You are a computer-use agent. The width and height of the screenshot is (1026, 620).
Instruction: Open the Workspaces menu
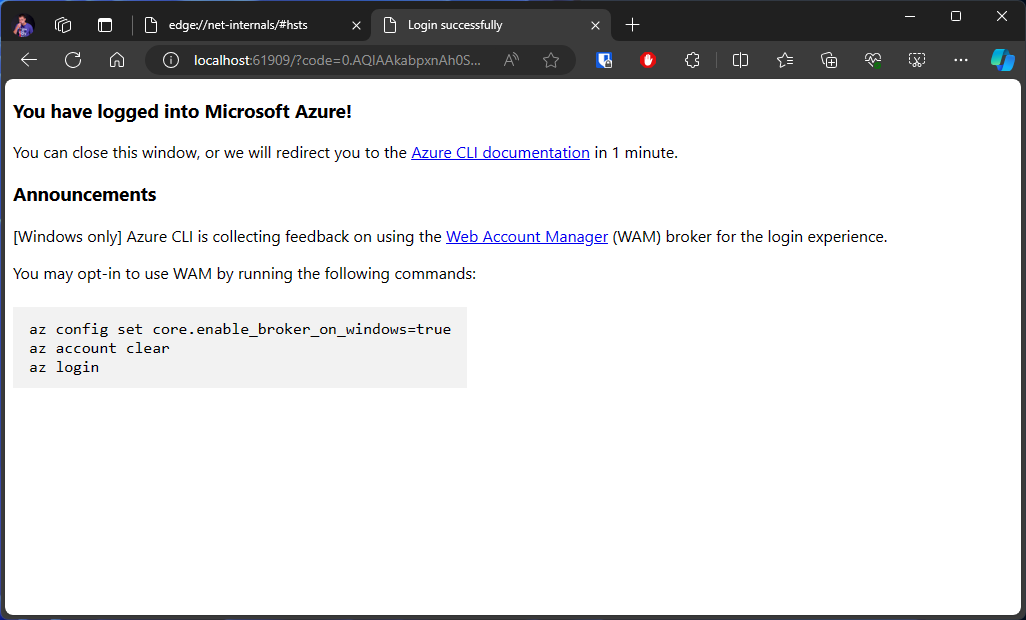pos(63,24)
